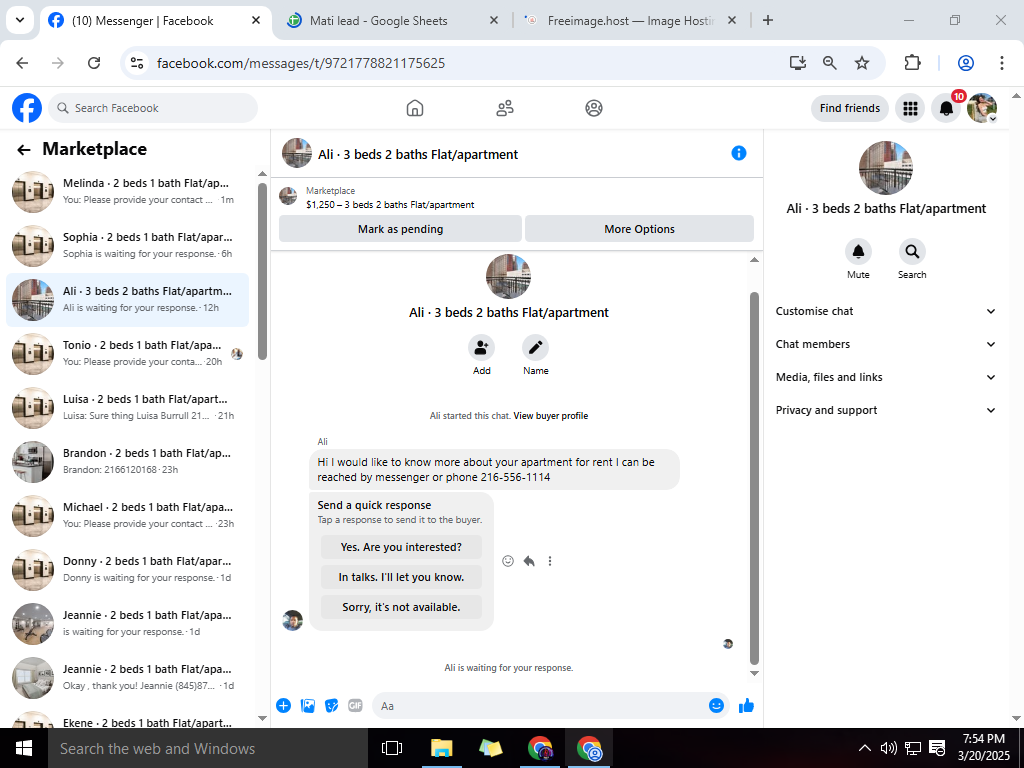Switch to Freeimage.host tab
The height and width of the screenshot is (768, 1024).
(x=630, y=21)
